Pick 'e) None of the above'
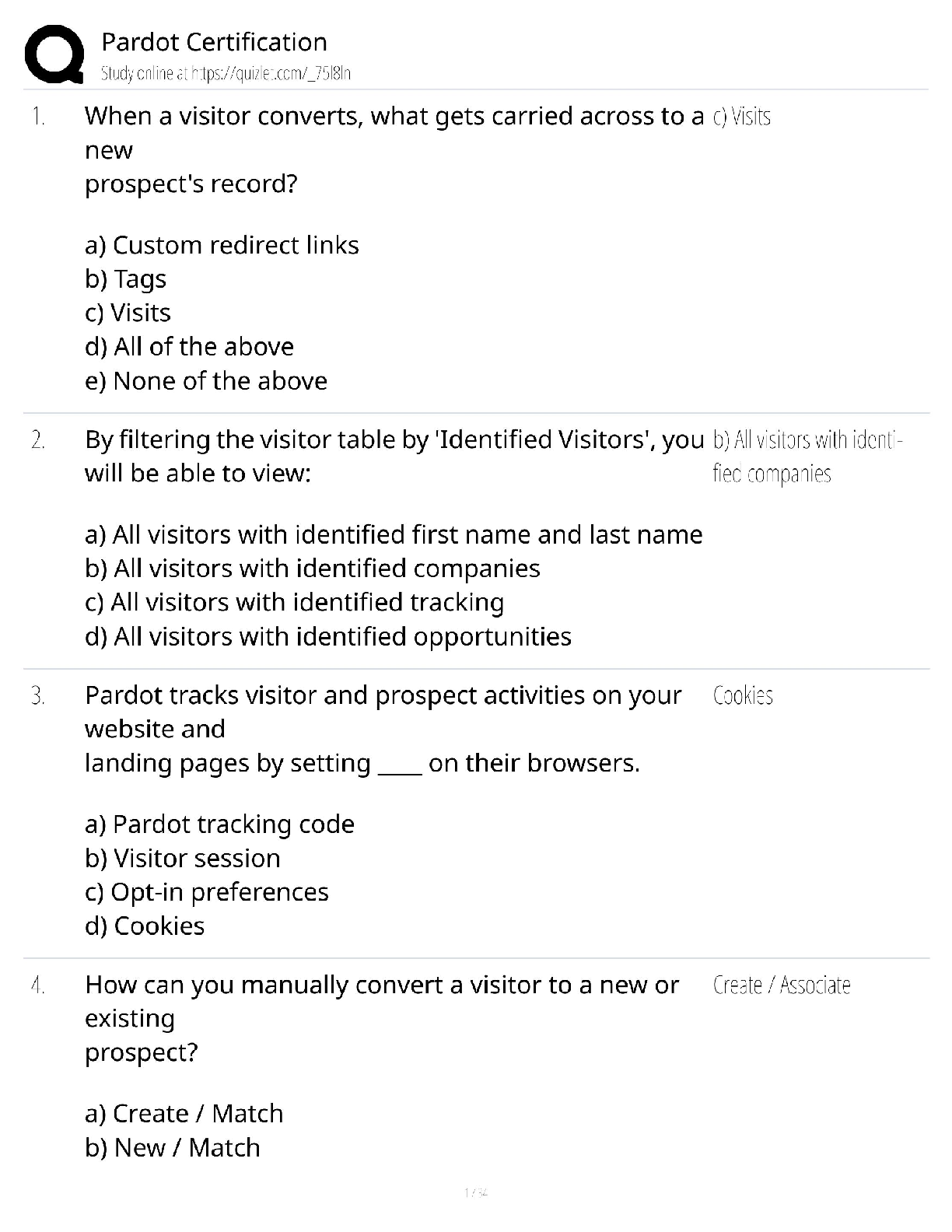952x1232 pixels. coord(206,380)
